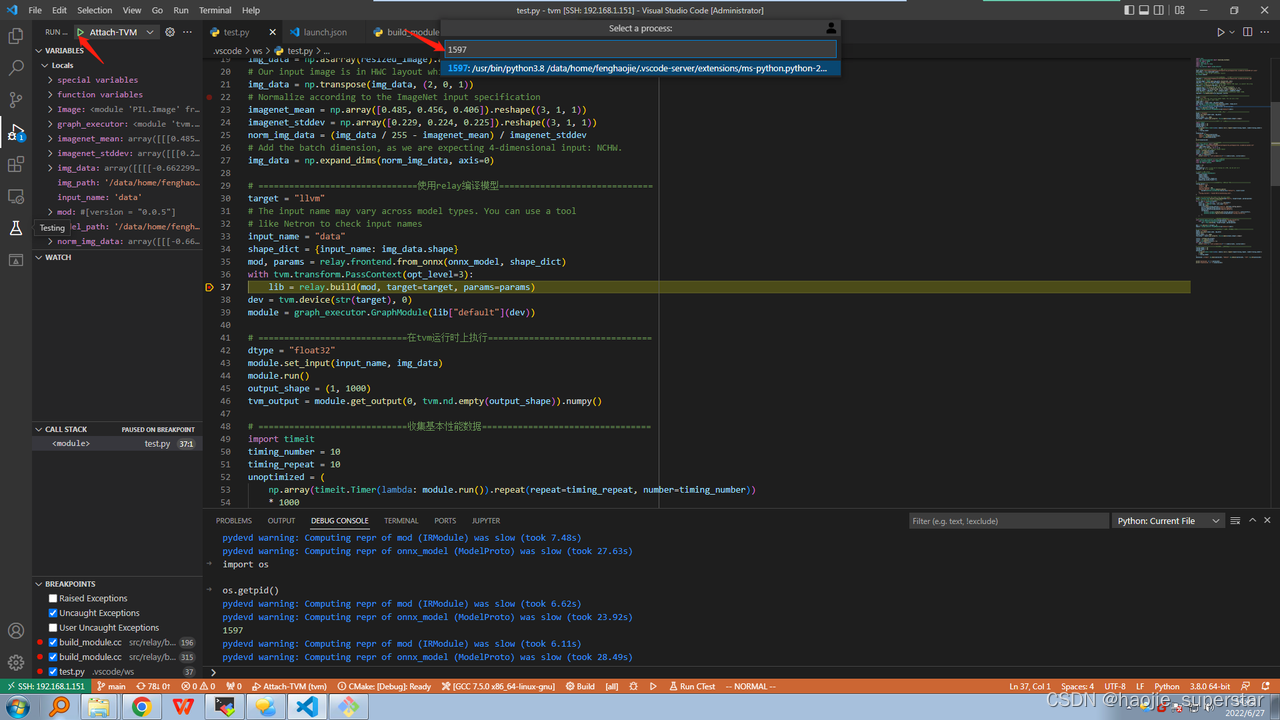1280x720 pixels.
Task: Open the File menu
Action: [35, 10]
